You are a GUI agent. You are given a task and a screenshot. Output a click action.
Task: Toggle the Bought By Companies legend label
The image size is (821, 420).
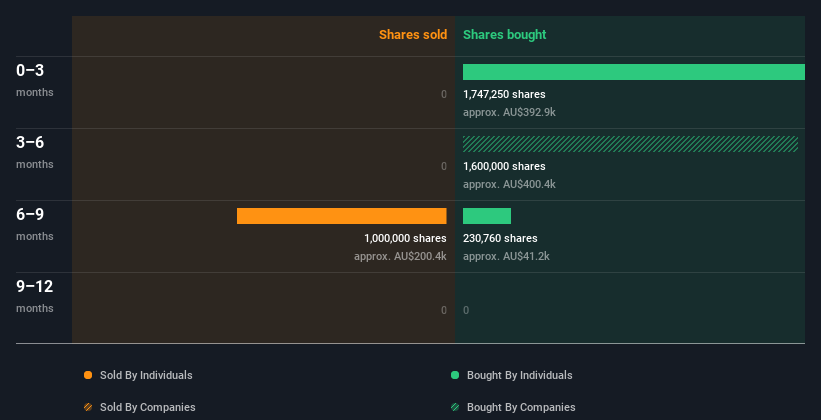pyautogui.click(x=521, y=407)
